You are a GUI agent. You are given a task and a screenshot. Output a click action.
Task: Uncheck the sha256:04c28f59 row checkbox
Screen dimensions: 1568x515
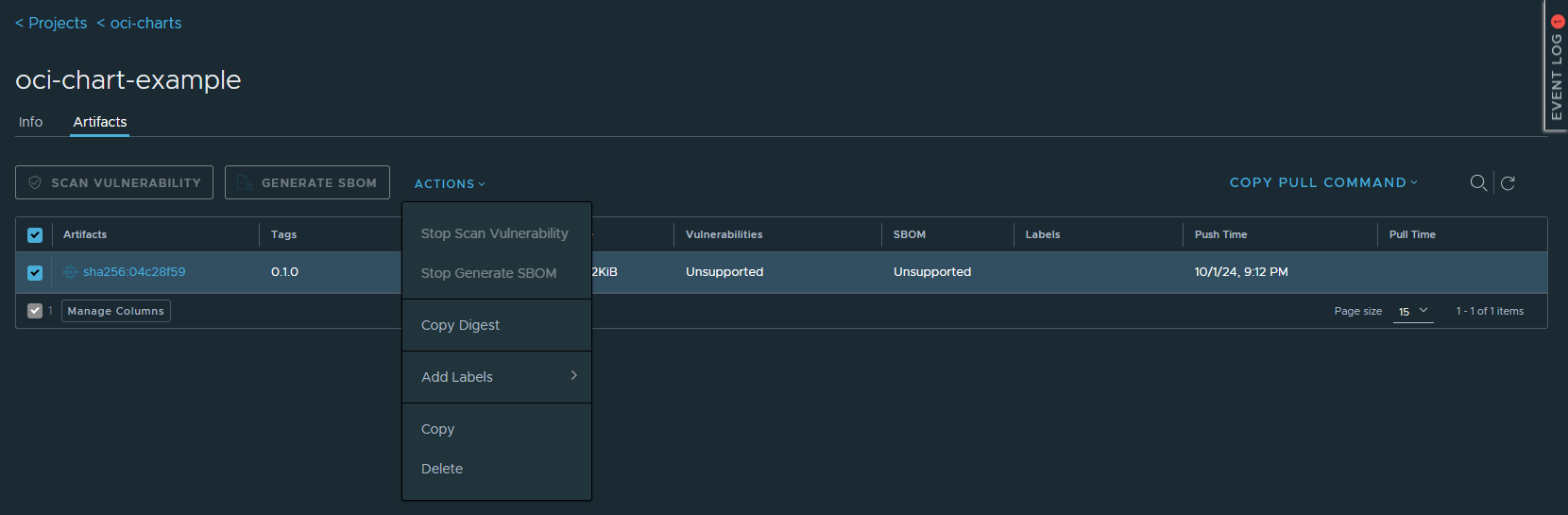click(35, 273)
